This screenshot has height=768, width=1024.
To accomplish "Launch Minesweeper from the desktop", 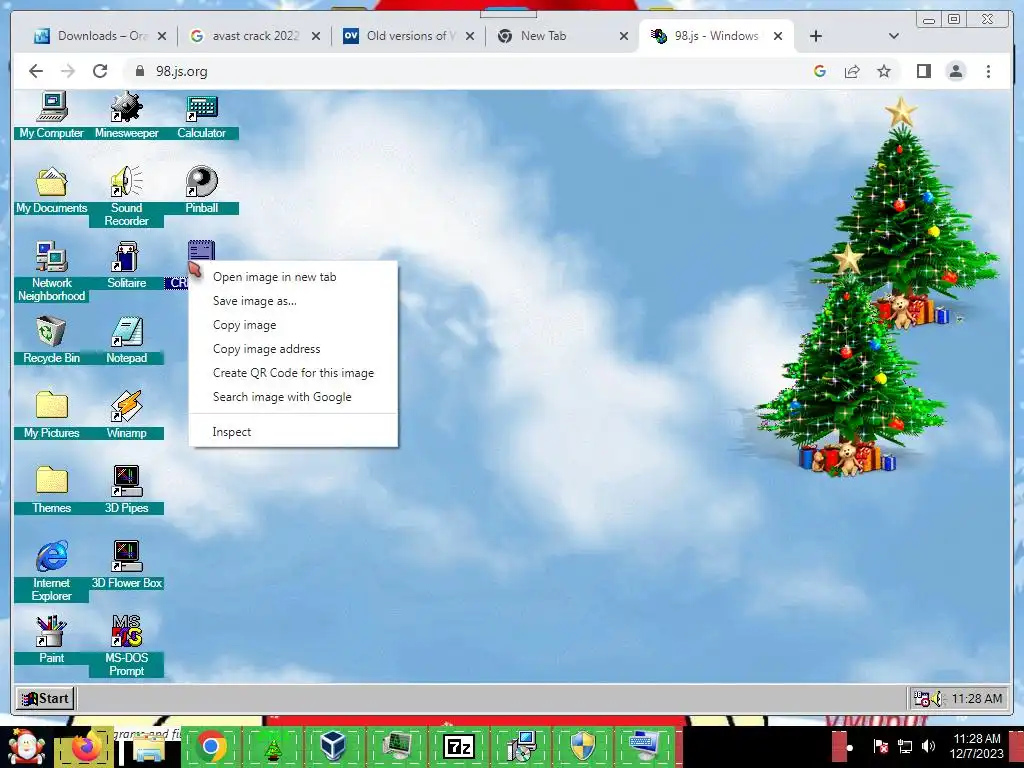I will [x=127, y=116].
